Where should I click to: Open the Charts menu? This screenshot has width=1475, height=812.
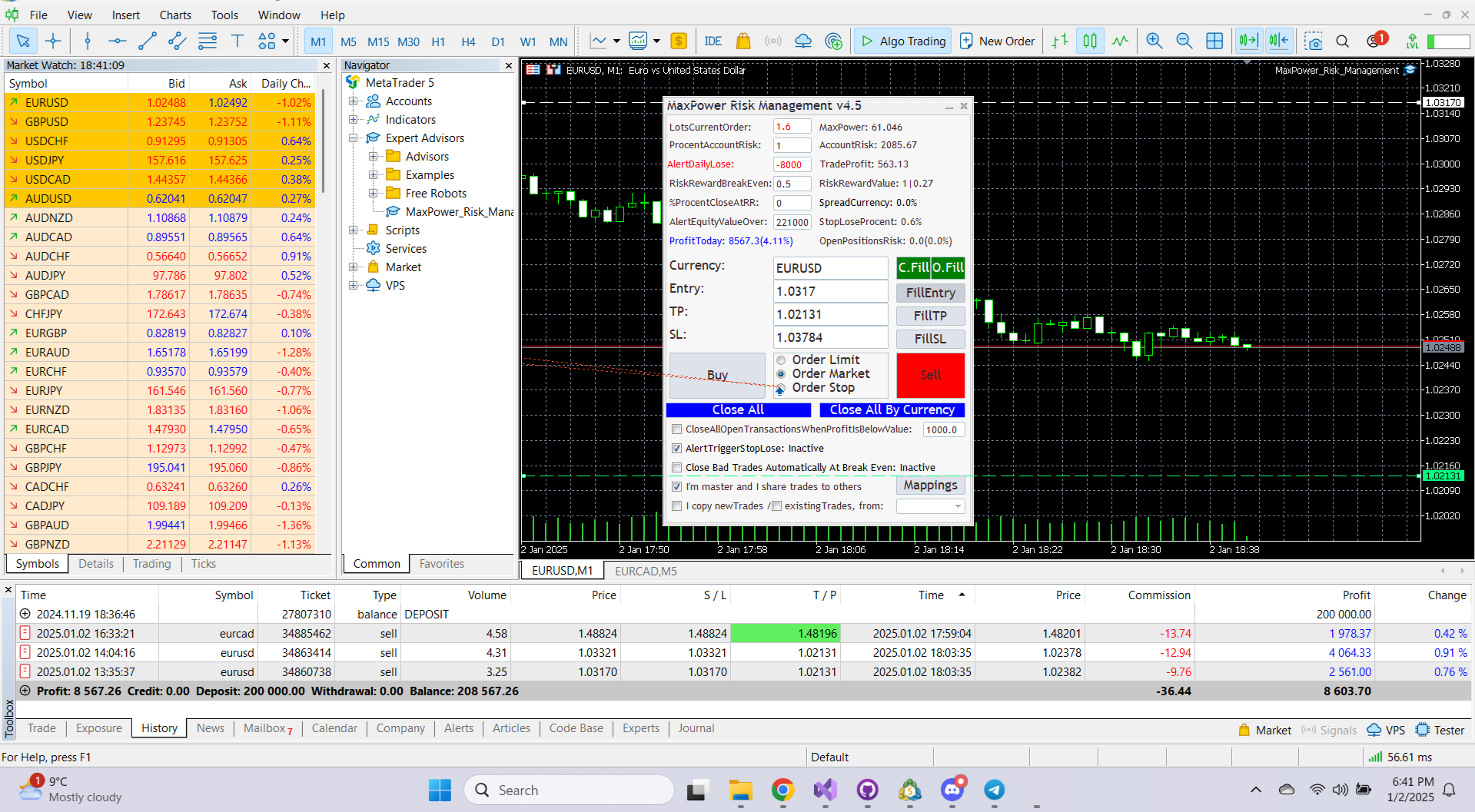pos(175,15)
